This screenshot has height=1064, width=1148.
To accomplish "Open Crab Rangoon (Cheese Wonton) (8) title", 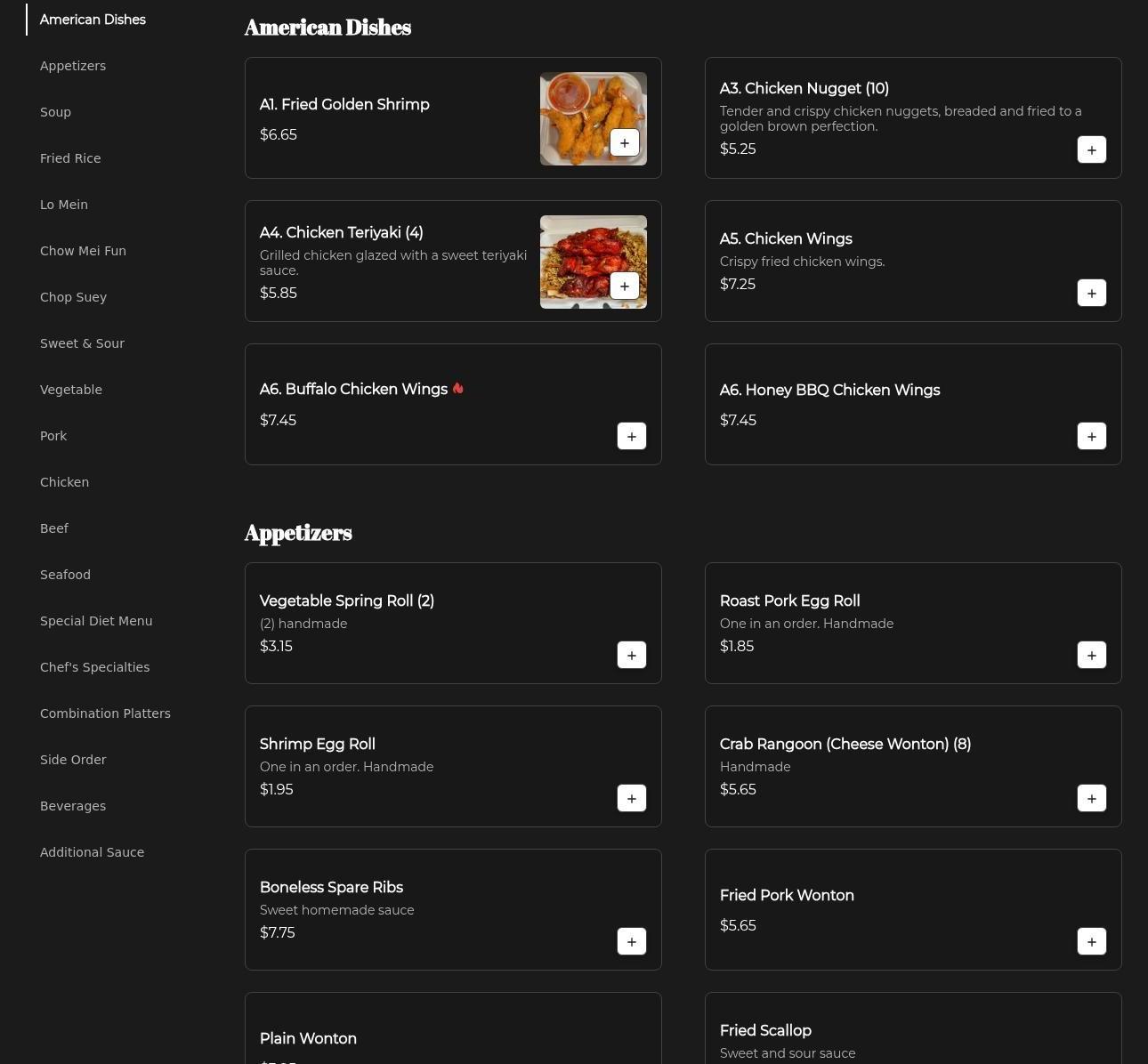I will tap(845, 744).
